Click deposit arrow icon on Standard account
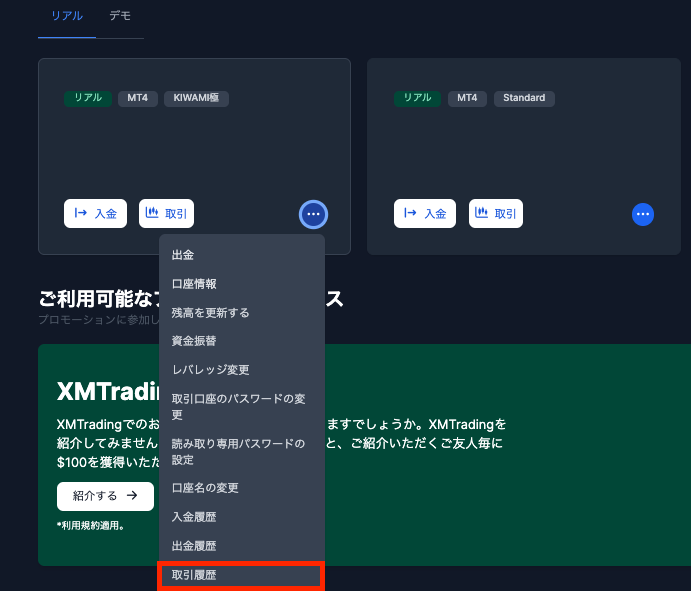The height and width of the screenshot is (591, 691). [x=410, y=213]
